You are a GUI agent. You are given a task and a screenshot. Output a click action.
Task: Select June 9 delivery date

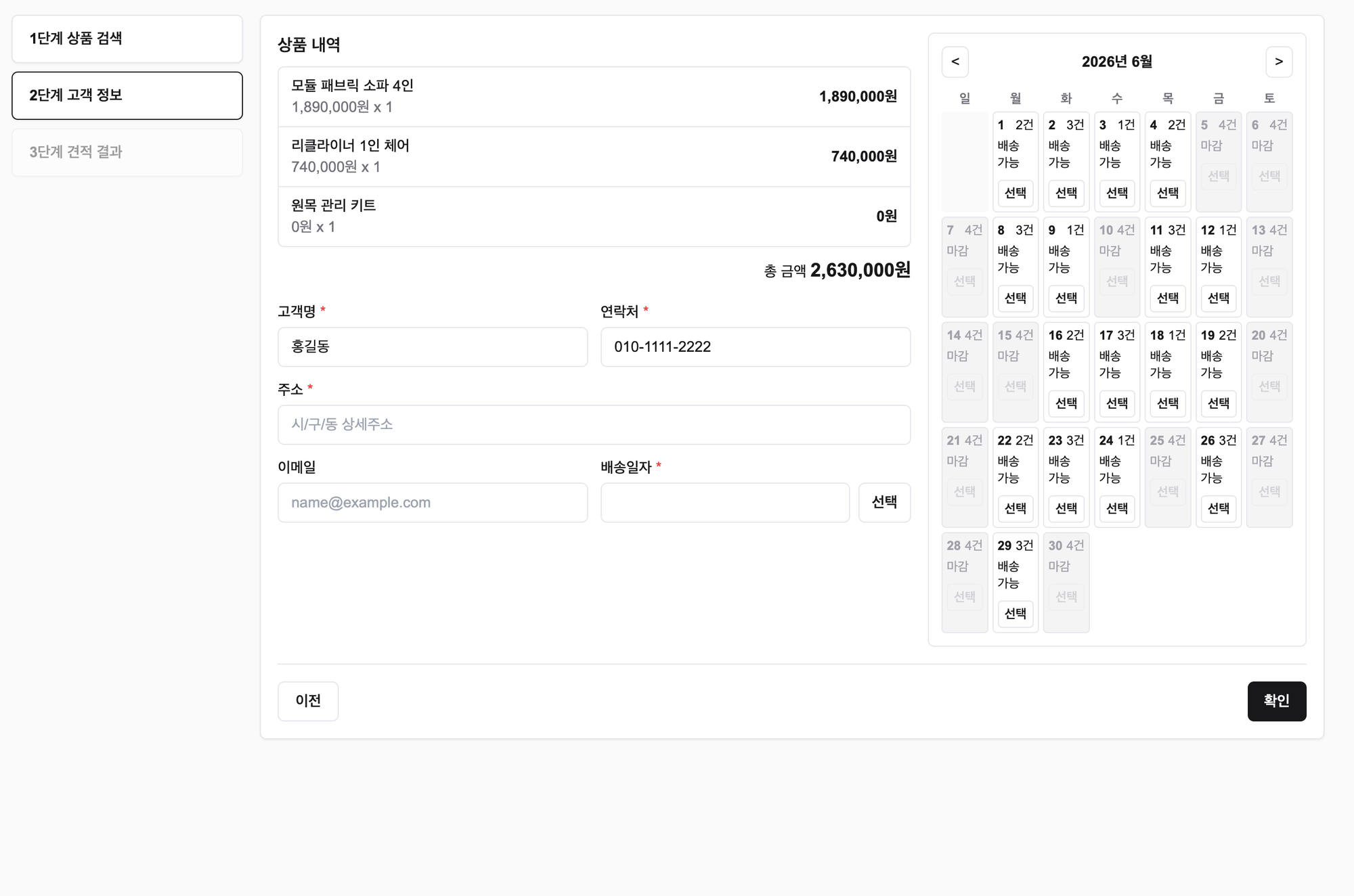(x=1066, y=298)
